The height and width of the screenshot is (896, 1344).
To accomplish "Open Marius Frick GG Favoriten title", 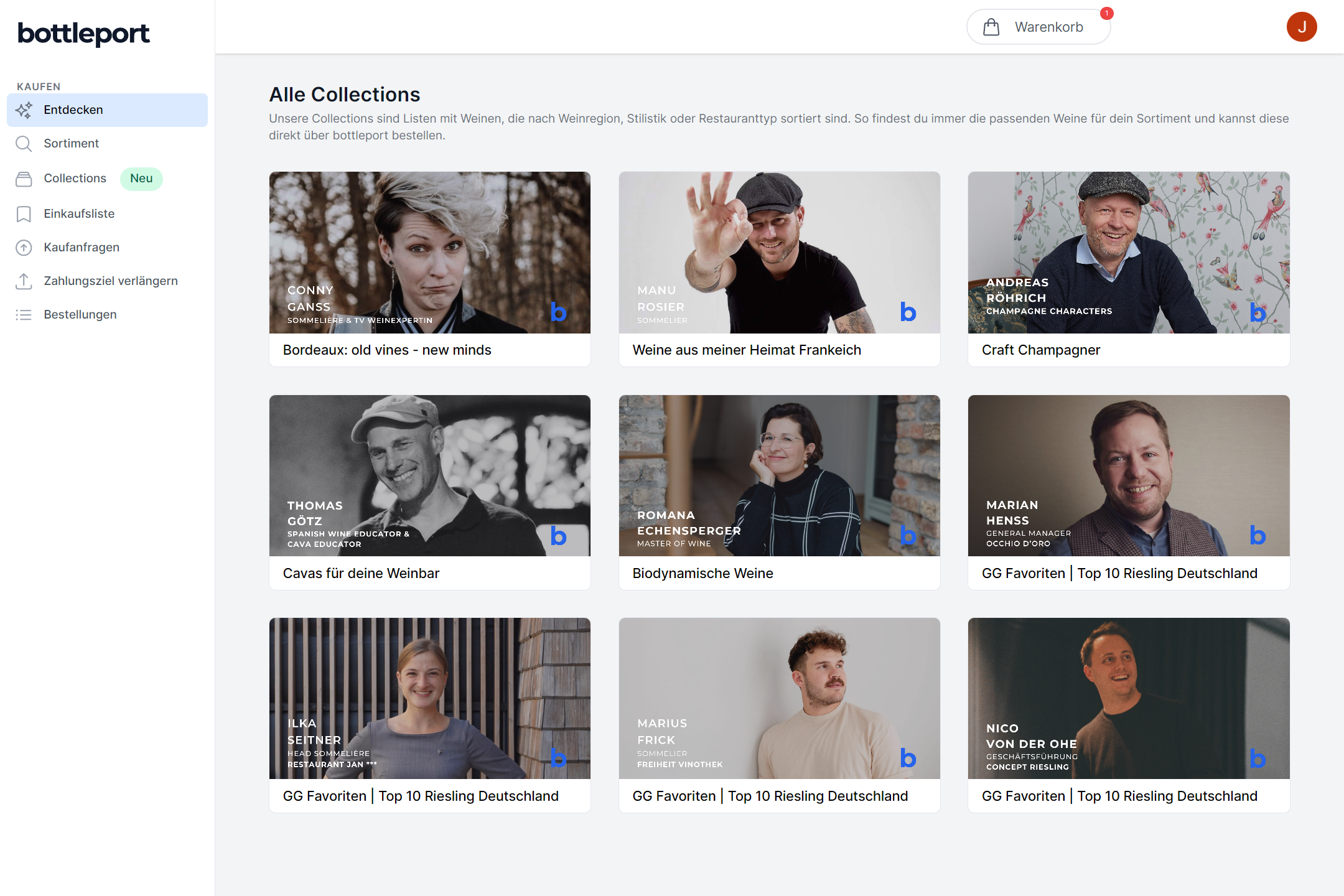I will [770, 796].
